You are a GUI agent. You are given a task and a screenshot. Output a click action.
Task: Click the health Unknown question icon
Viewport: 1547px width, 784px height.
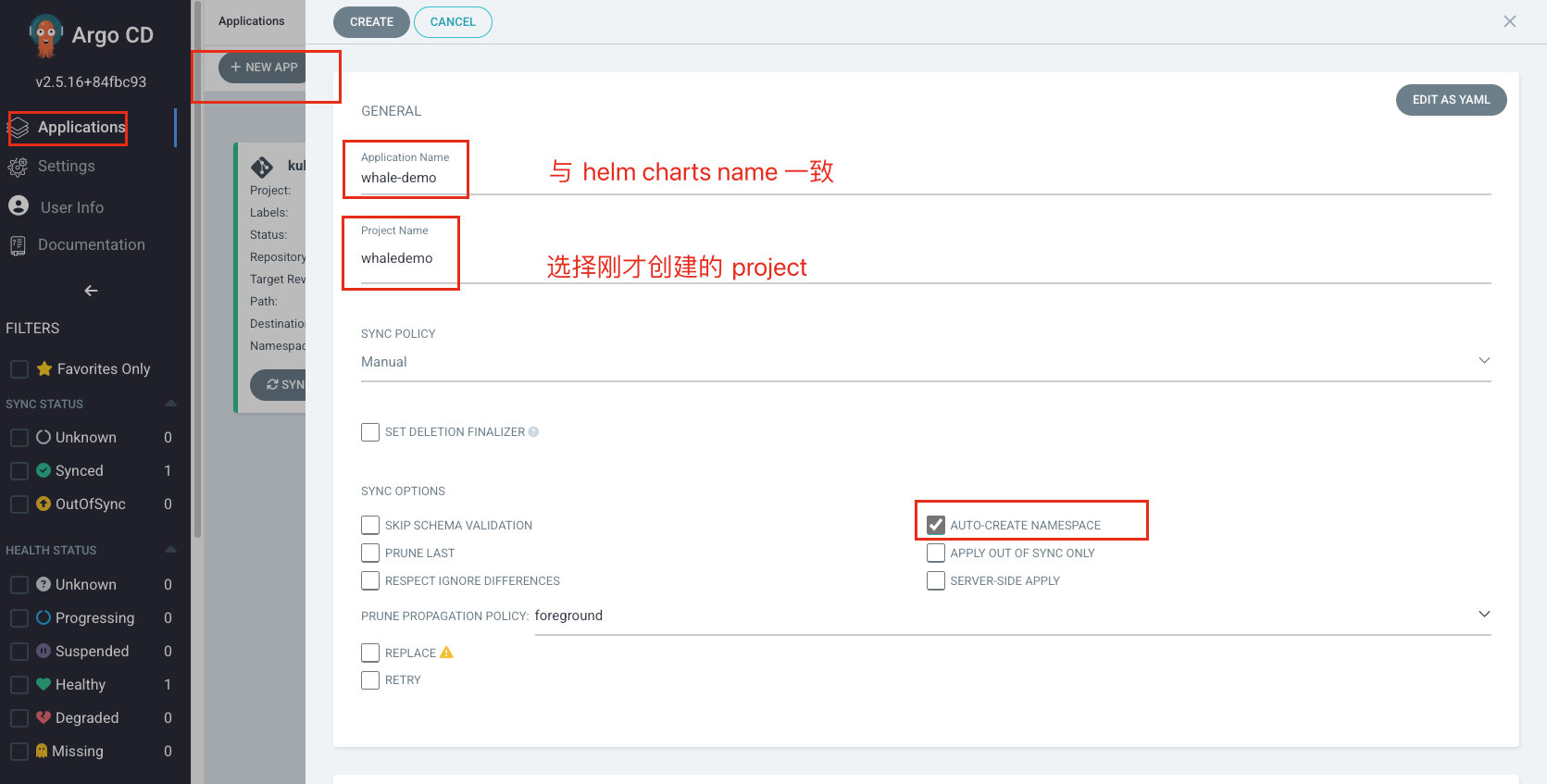point(44,584)
